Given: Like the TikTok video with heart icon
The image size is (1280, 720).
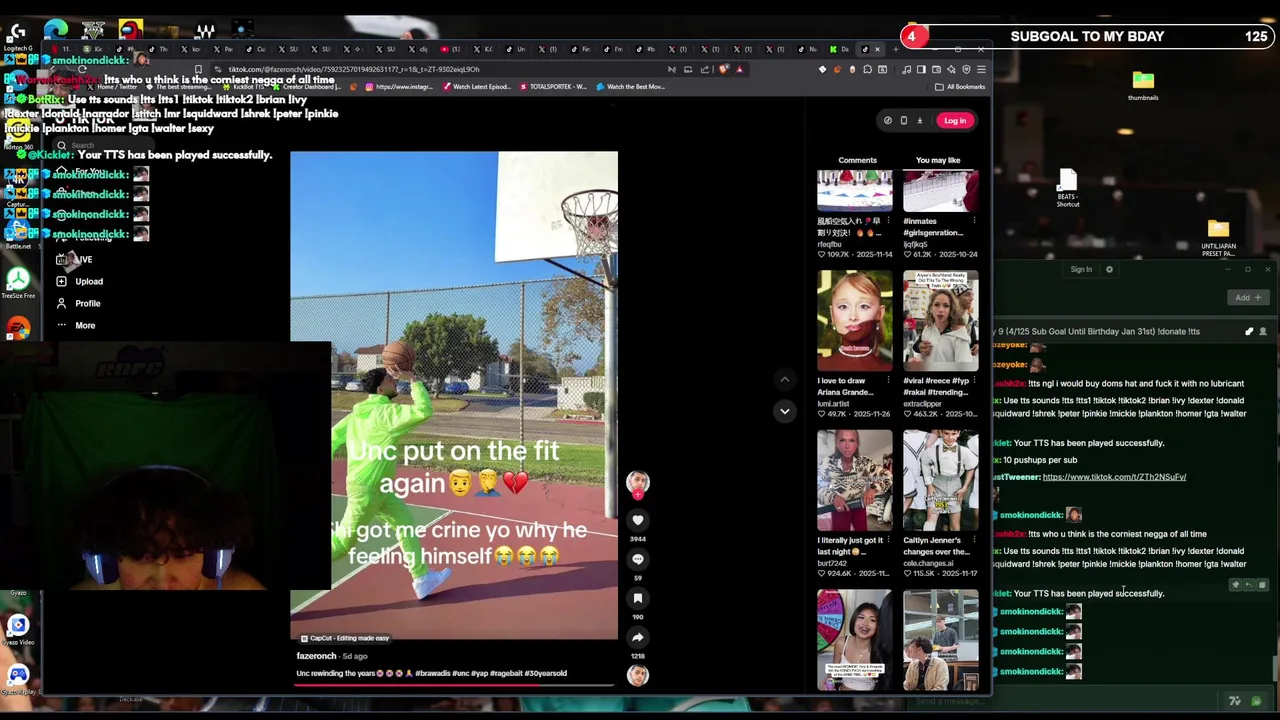Looking at the screenshot, I should (x=637, y=520).
